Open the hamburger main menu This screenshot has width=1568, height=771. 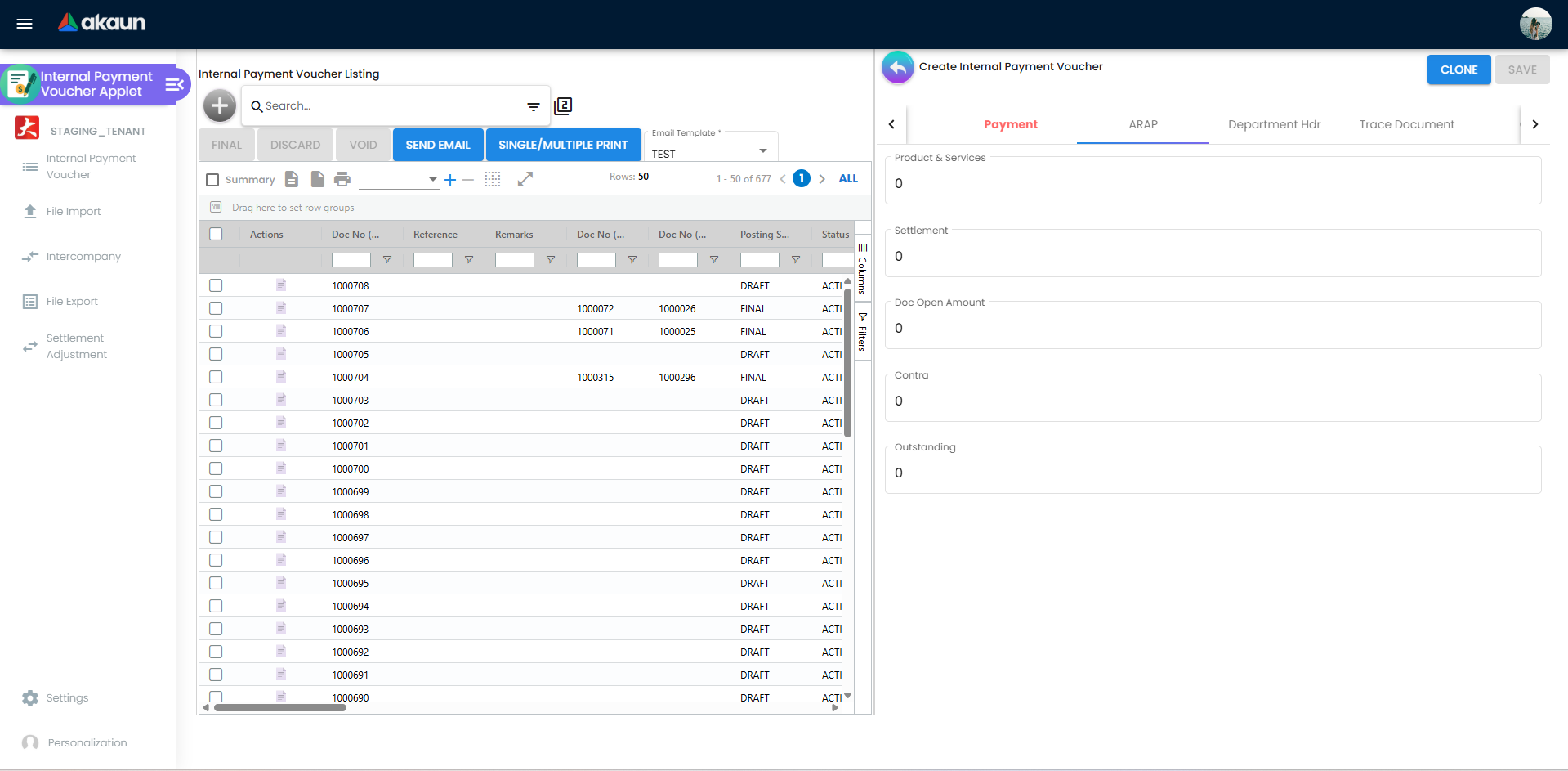[x=25, y=24]
